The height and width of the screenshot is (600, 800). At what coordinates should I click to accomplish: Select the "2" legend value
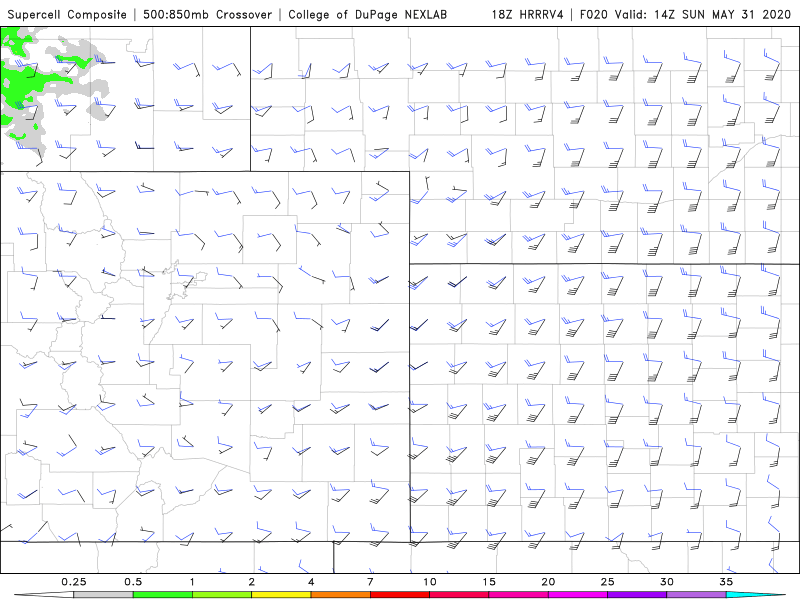(x=252, y=582)
